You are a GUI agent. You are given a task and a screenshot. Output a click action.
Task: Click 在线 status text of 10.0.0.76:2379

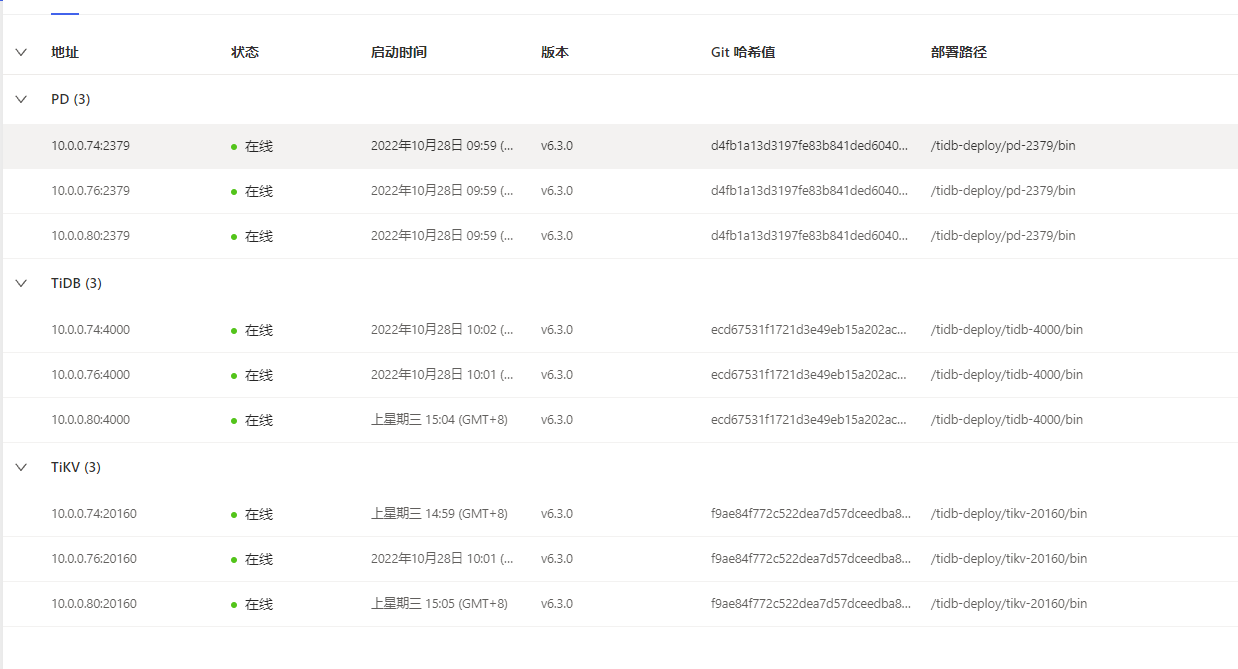coord(259,191)
